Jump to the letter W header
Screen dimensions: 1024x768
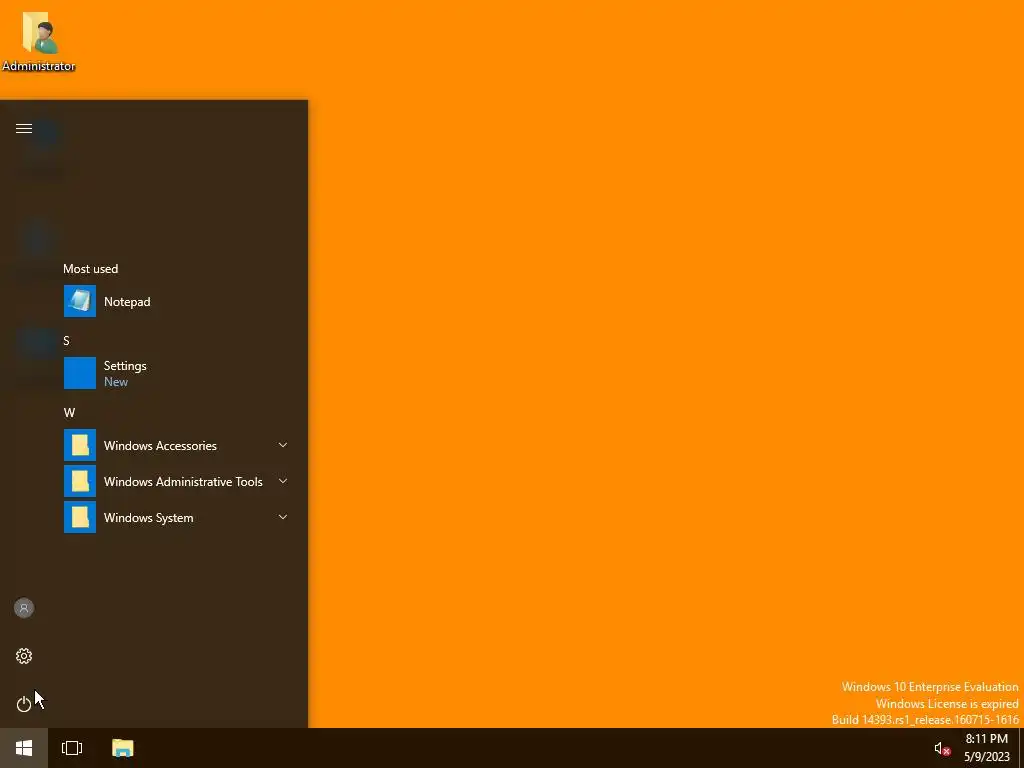pyautogui.click(x=69, y=412)
